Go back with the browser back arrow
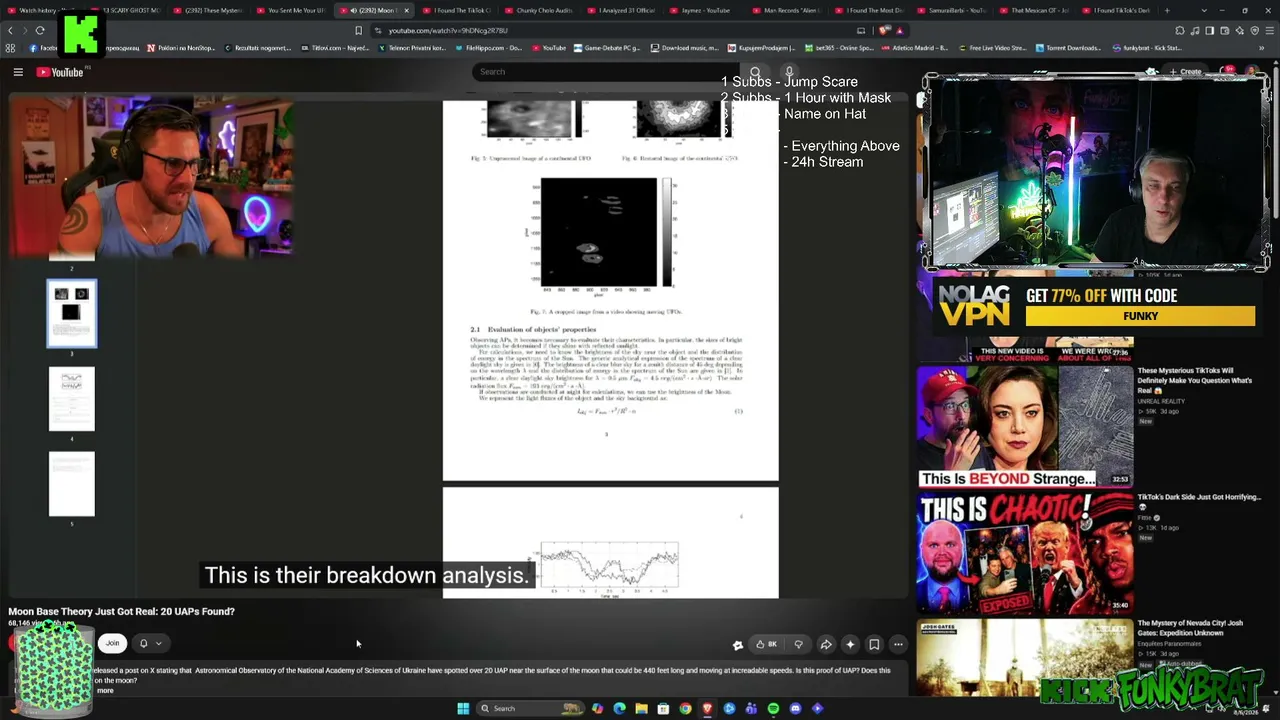The image size is (1280, 720). click(11, 30)
